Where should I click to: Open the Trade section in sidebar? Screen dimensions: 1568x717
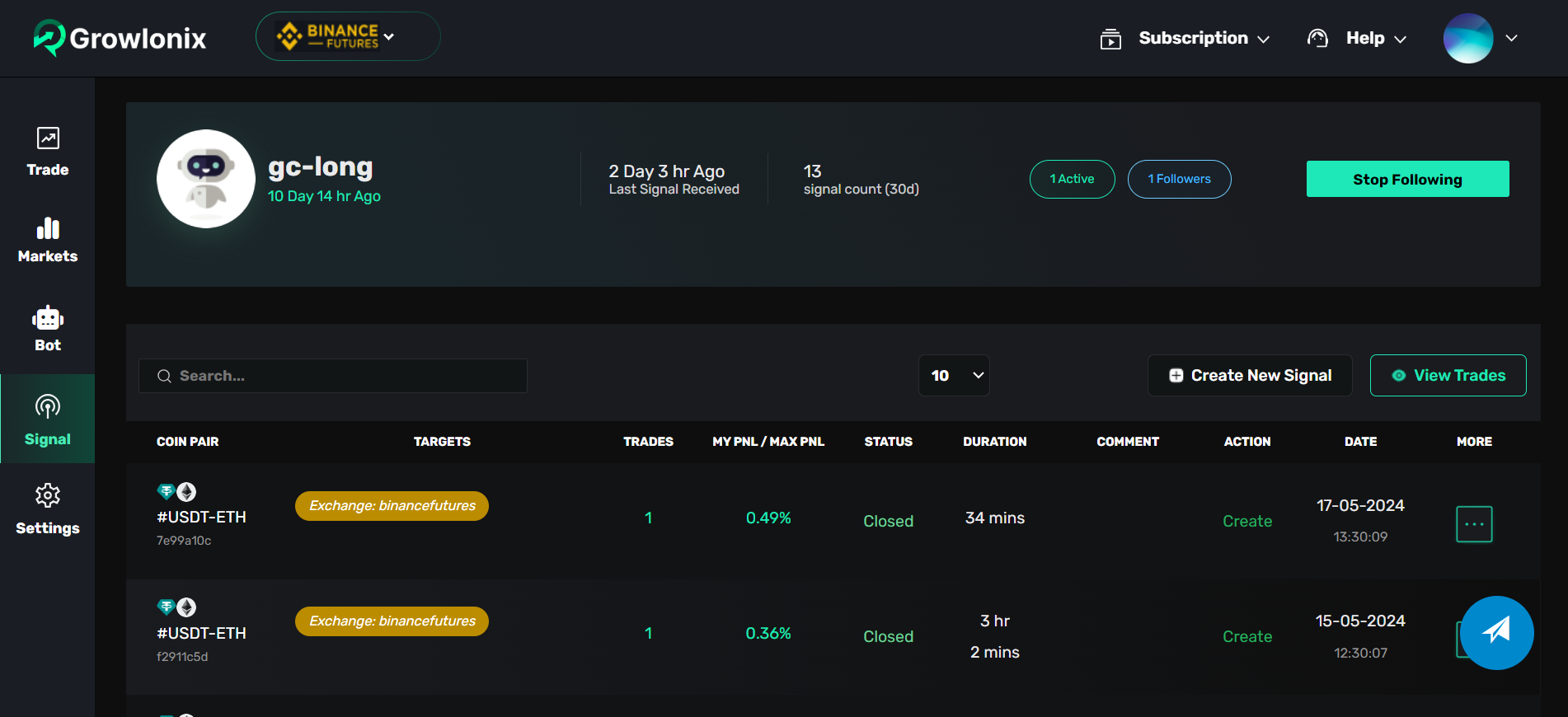click(48, 152)
